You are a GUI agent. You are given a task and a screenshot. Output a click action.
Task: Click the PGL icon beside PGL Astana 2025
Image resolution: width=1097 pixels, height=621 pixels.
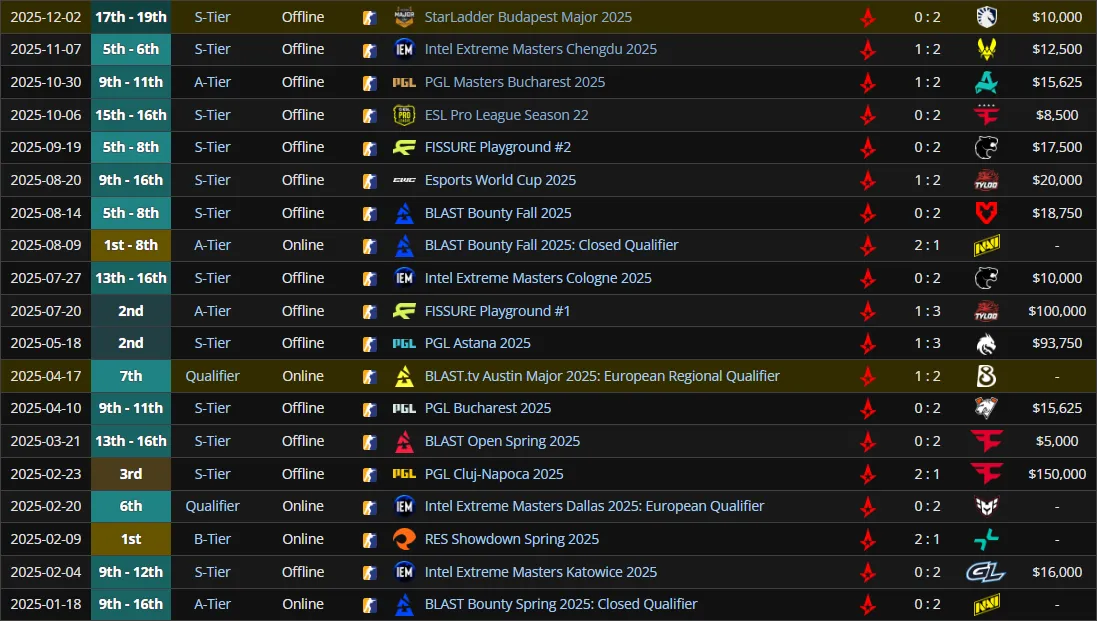(x=404, y=343)
